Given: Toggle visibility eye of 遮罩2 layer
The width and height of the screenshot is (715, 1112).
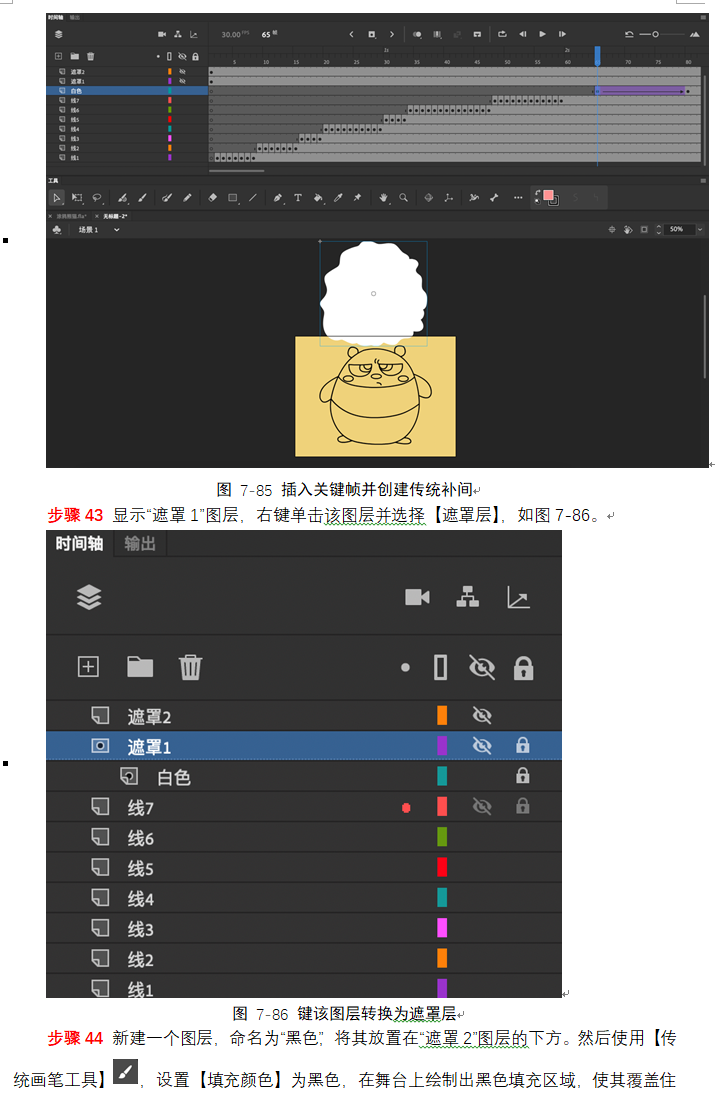Looking at the screenshot, I should click(482, 716).
